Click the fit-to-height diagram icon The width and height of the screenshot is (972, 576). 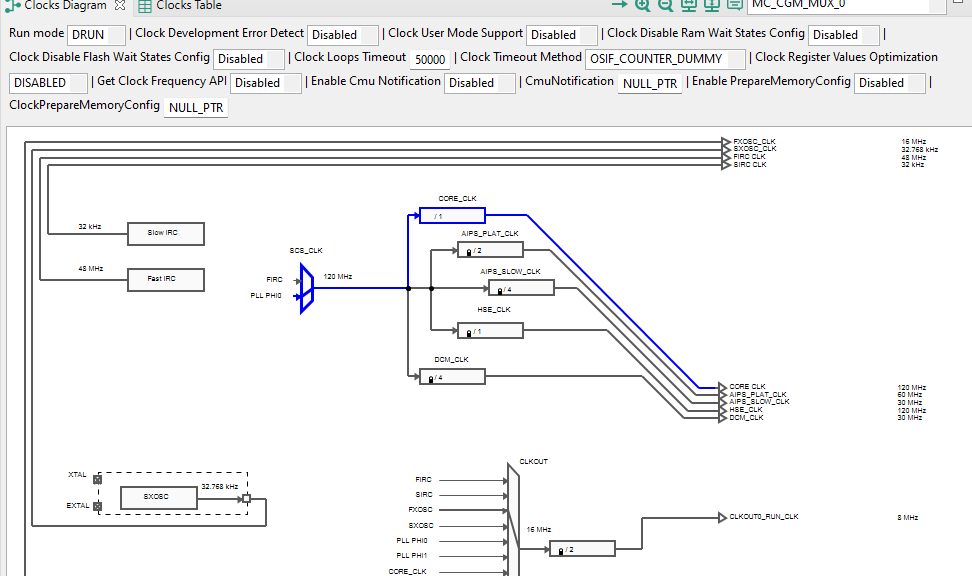tap(712, 5)
